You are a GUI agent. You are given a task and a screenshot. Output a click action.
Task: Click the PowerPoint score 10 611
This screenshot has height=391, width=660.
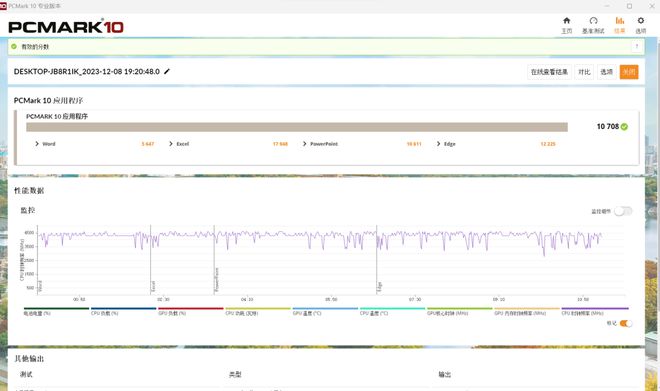414,144
